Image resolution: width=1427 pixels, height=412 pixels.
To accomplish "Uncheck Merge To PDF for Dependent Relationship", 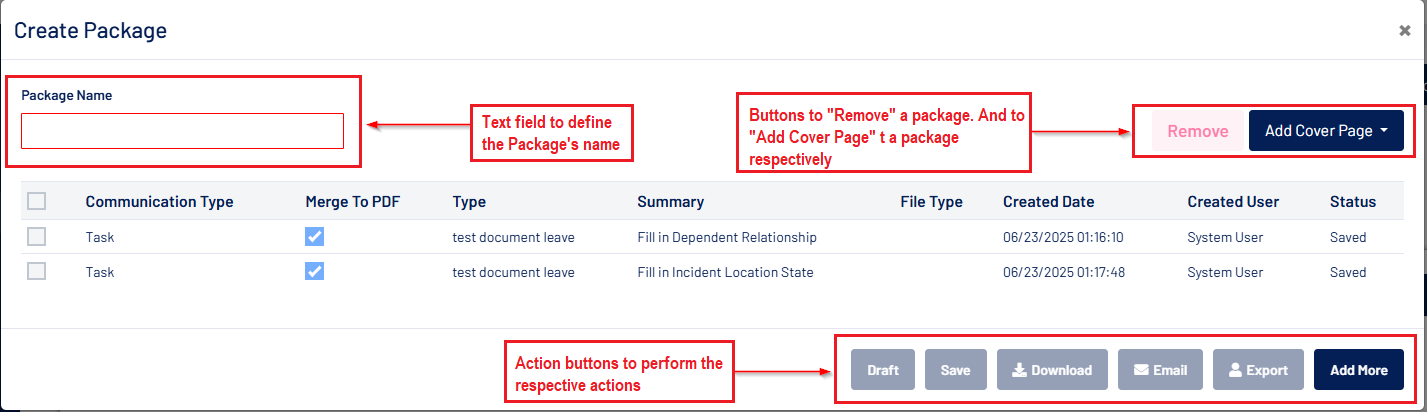I will (314, 238).
